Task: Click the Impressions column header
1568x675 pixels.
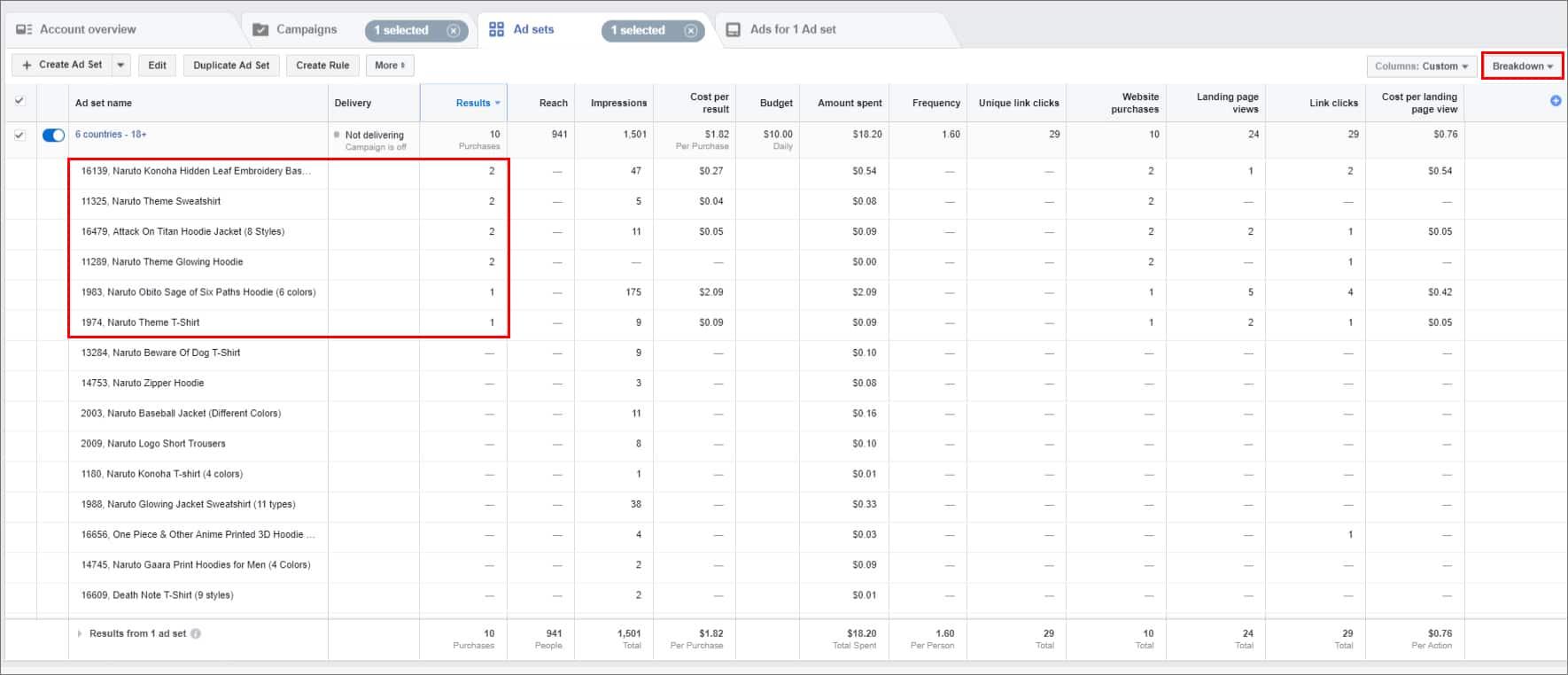Action: (614, 103)
